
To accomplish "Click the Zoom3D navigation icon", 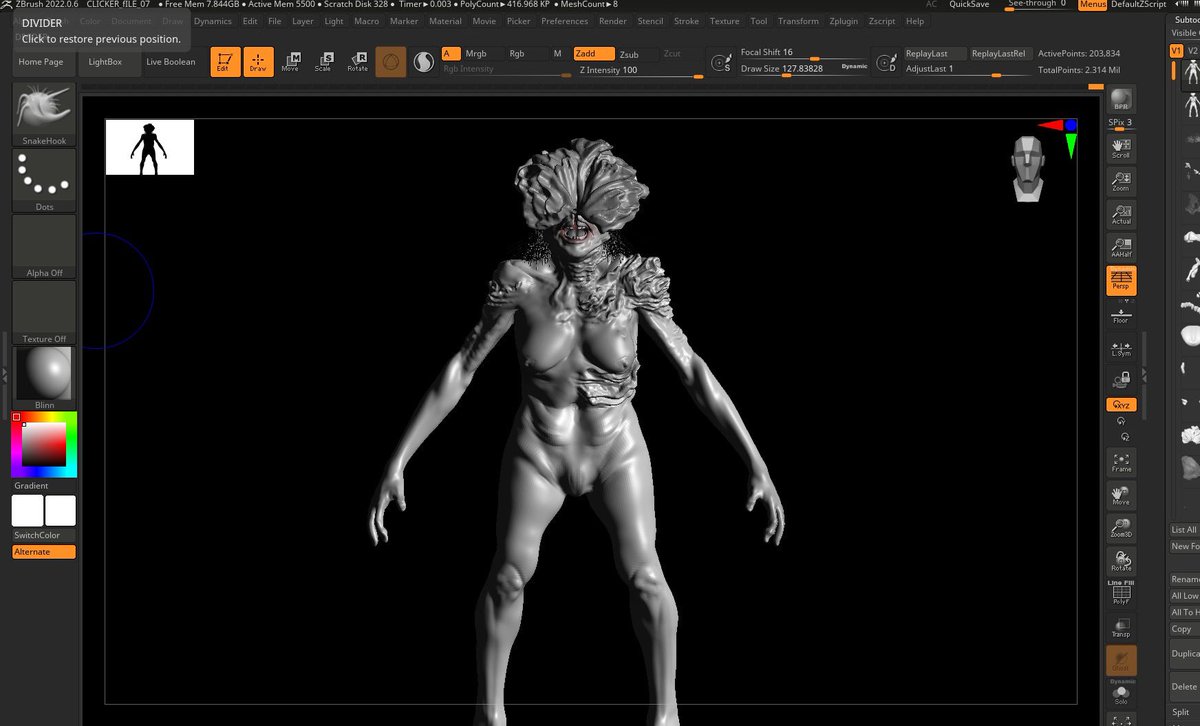I will pyautogui.click(x=1119, y=527).
